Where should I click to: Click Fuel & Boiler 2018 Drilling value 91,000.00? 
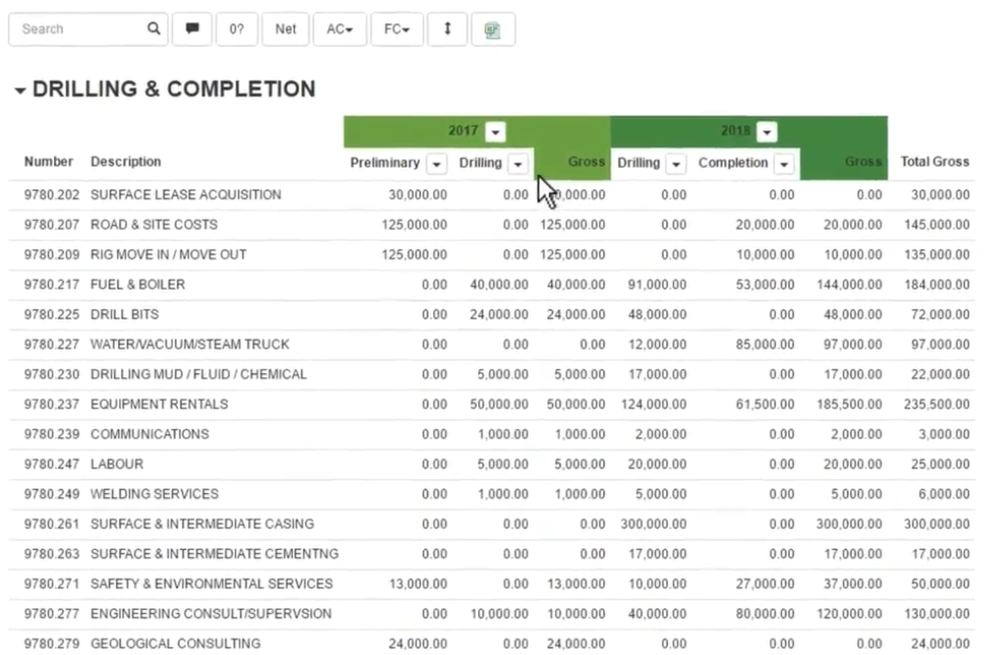tap(657, 284)
